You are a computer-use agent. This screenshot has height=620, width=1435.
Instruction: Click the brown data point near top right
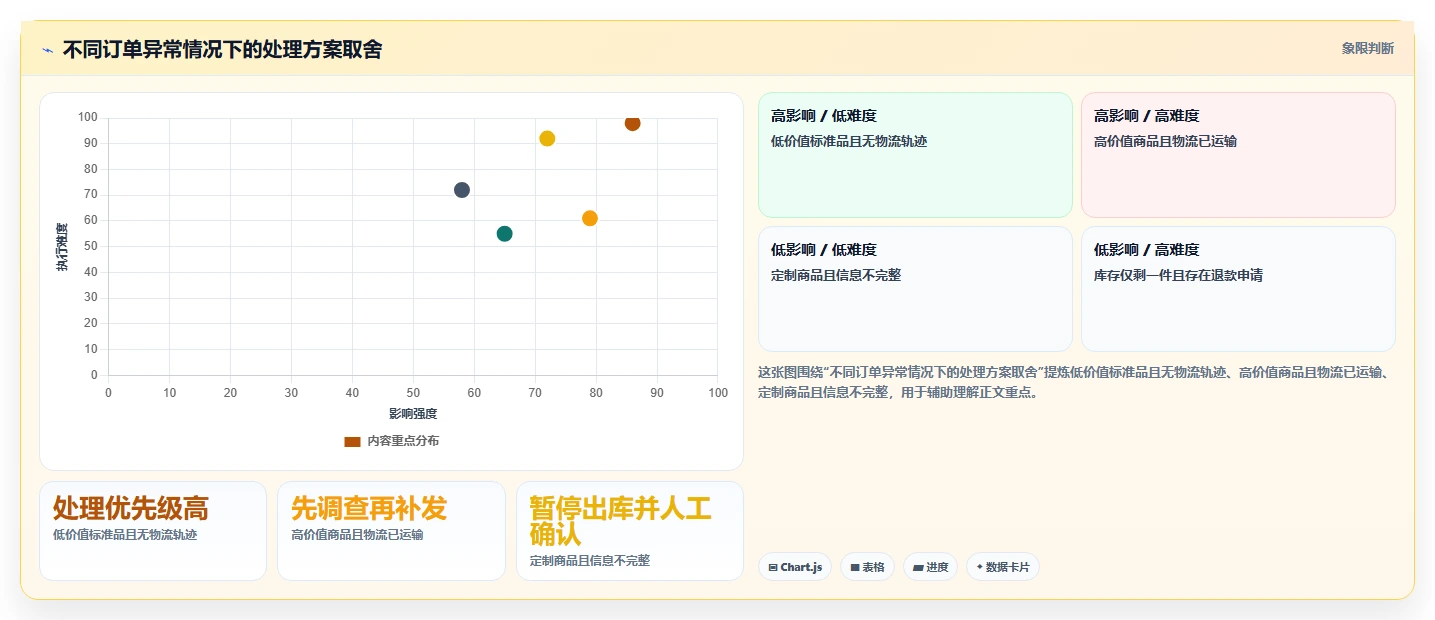pos(632,123)
